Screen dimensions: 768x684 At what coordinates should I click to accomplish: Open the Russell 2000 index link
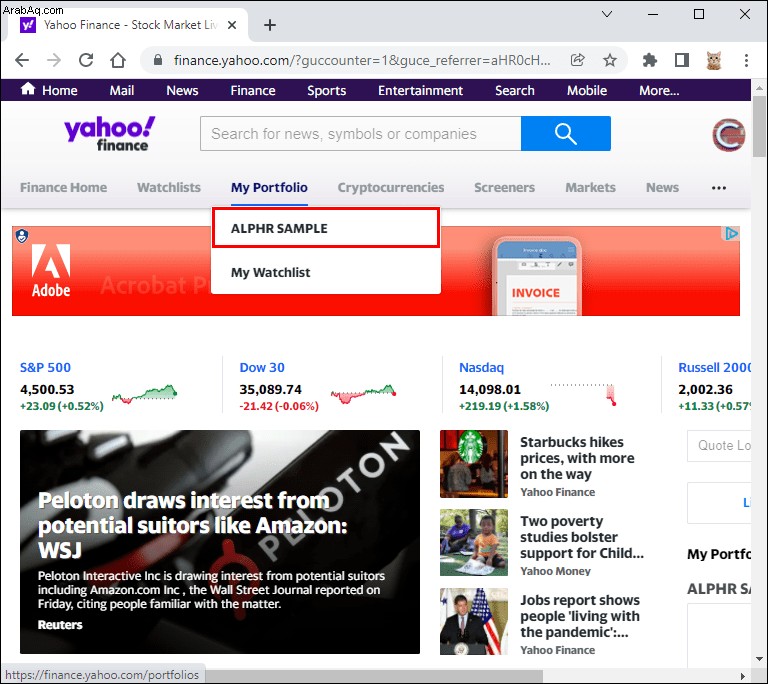[x=715, y=367]
